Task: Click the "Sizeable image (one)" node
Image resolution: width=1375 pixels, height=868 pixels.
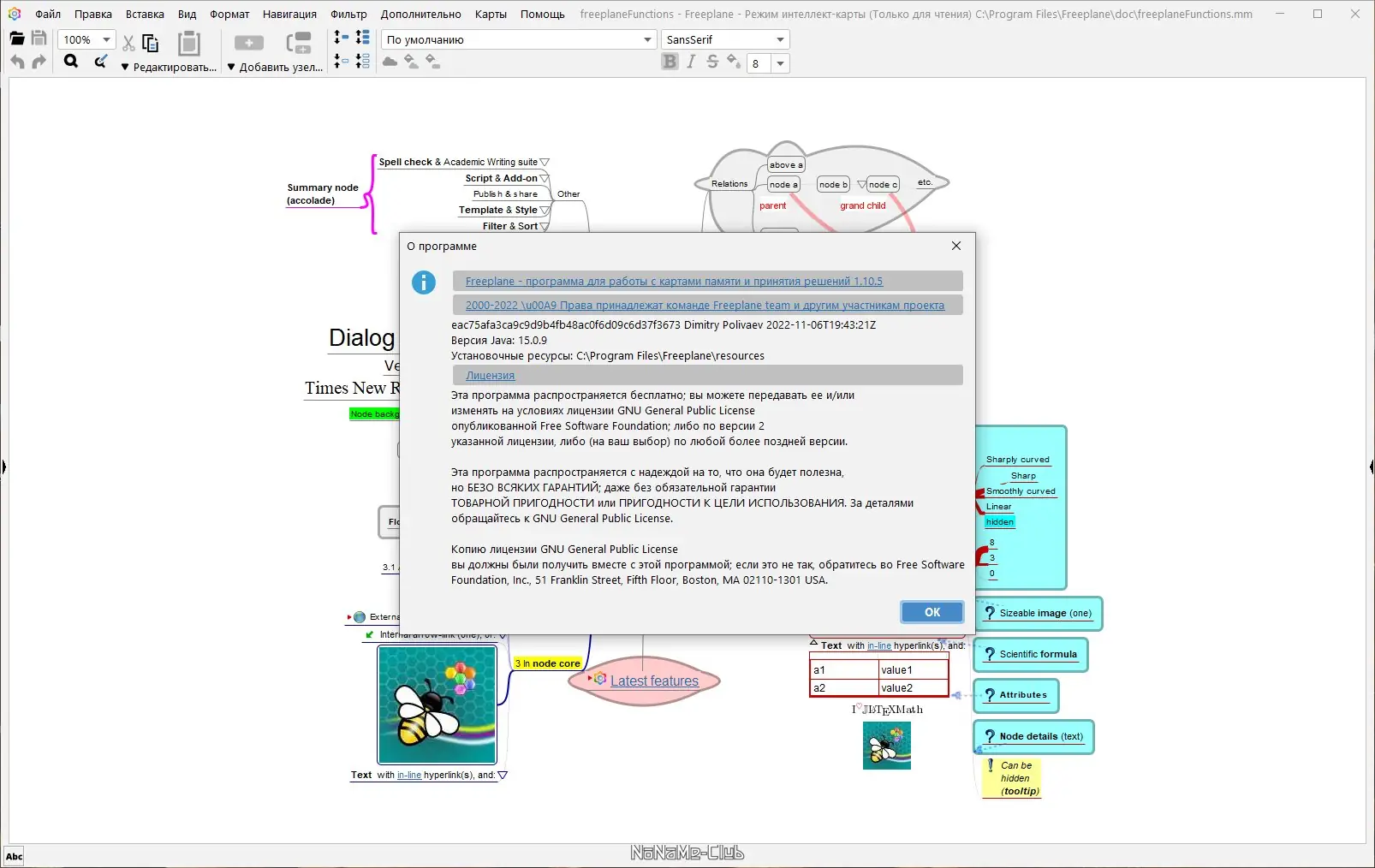Action: [x=1038, y=613]
